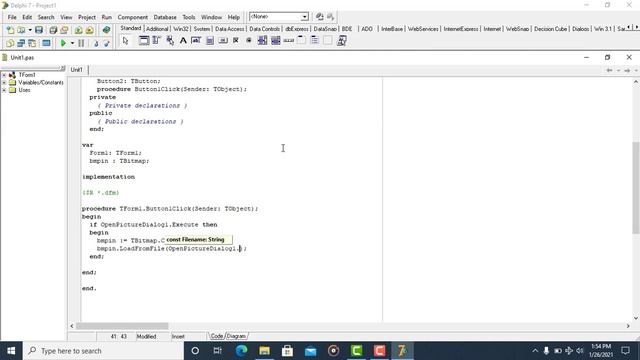Pick the ScrollBar component icon
The width and height of the screenshot is (640, 360).
click(x=289, y=40)
